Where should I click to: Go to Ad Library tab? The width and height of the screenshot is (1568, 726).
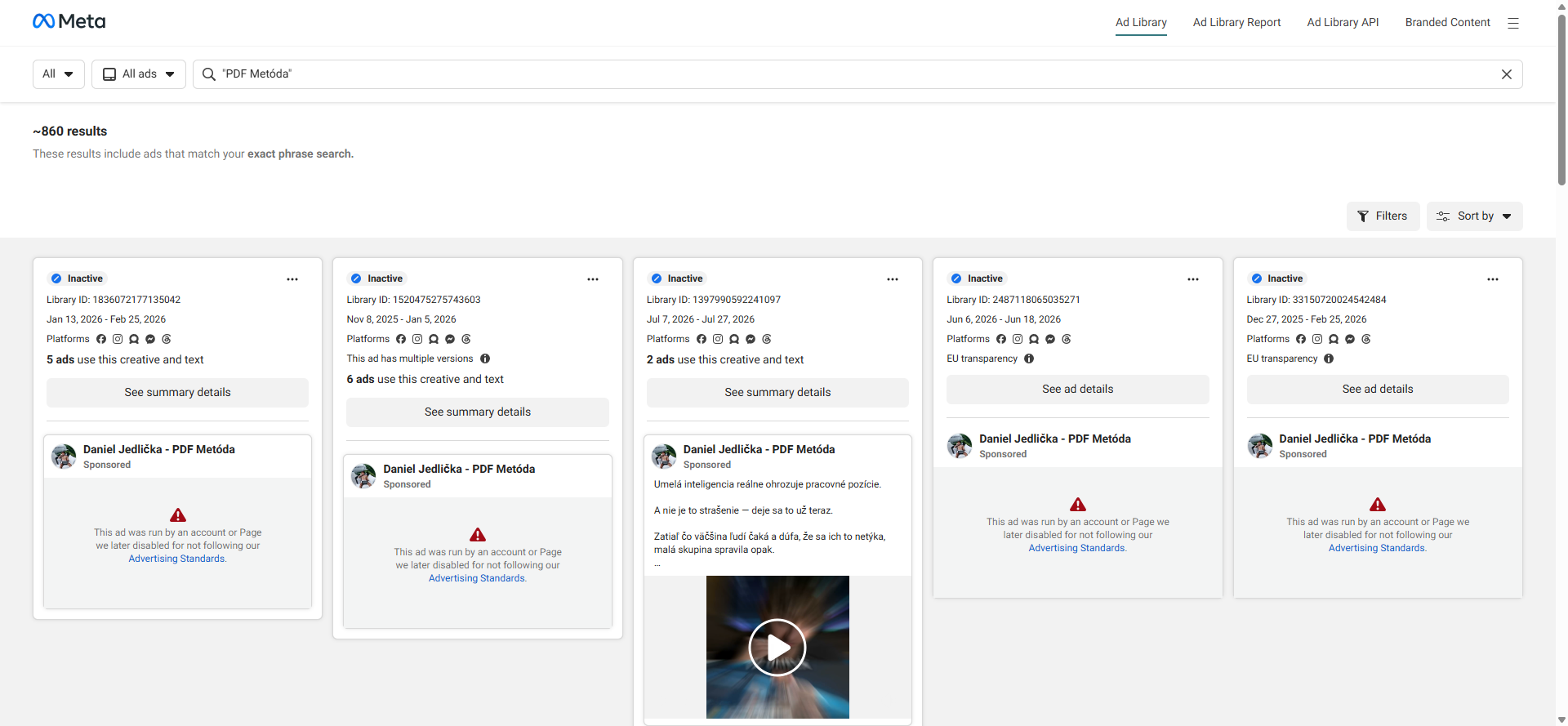[1141, 23]
